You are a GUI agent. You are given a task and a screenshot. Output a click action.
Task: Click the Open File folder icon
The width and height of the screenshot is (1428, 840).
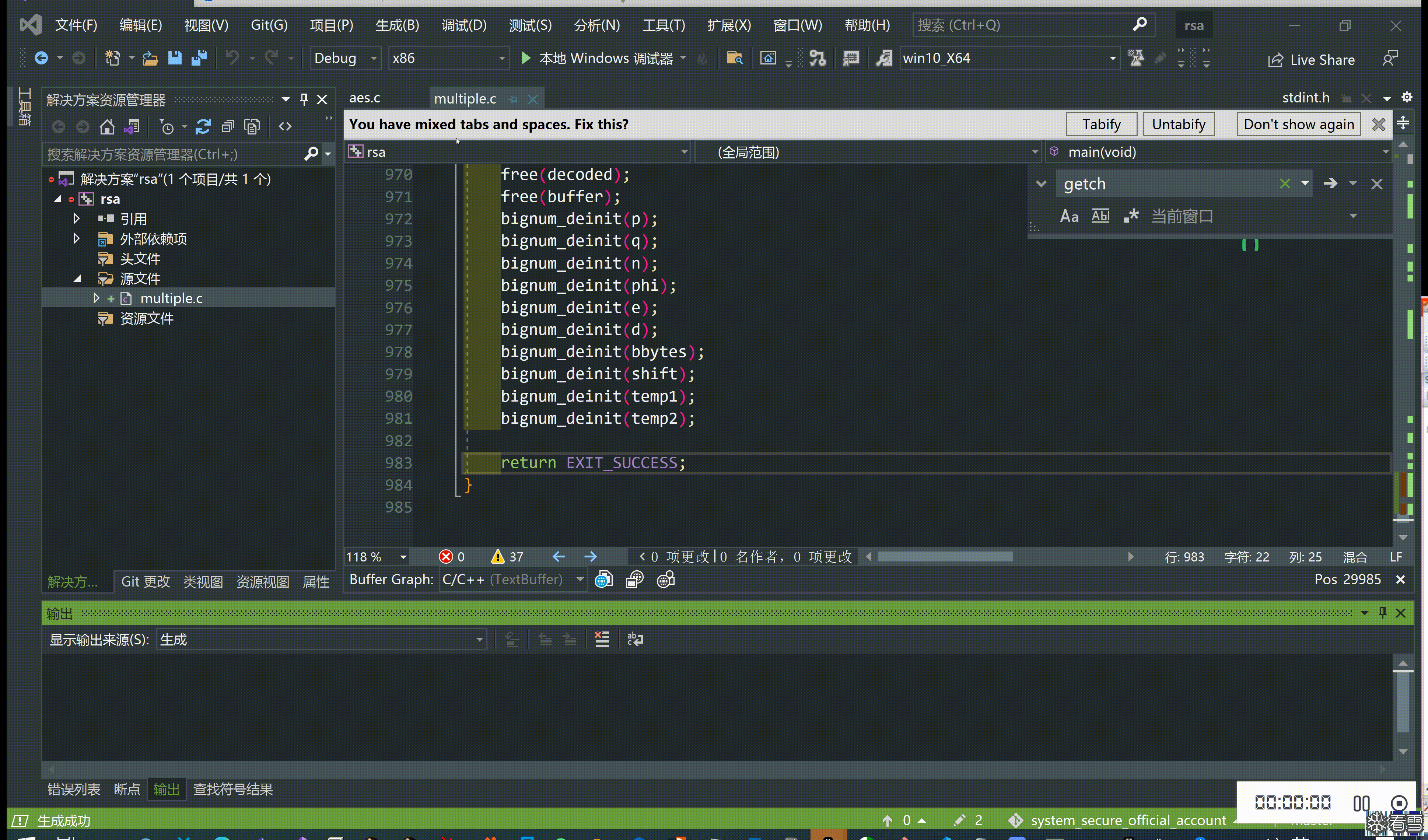click(x=150, y=58)
